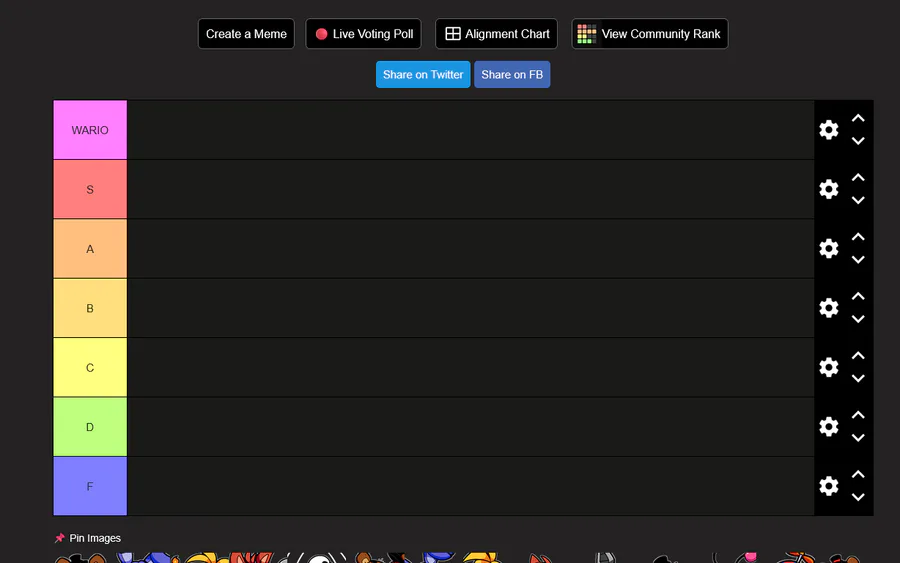900x563 pixels.
Task: Open settings gear for B tier
Action: pyautogui.click(x=828, y=308)
